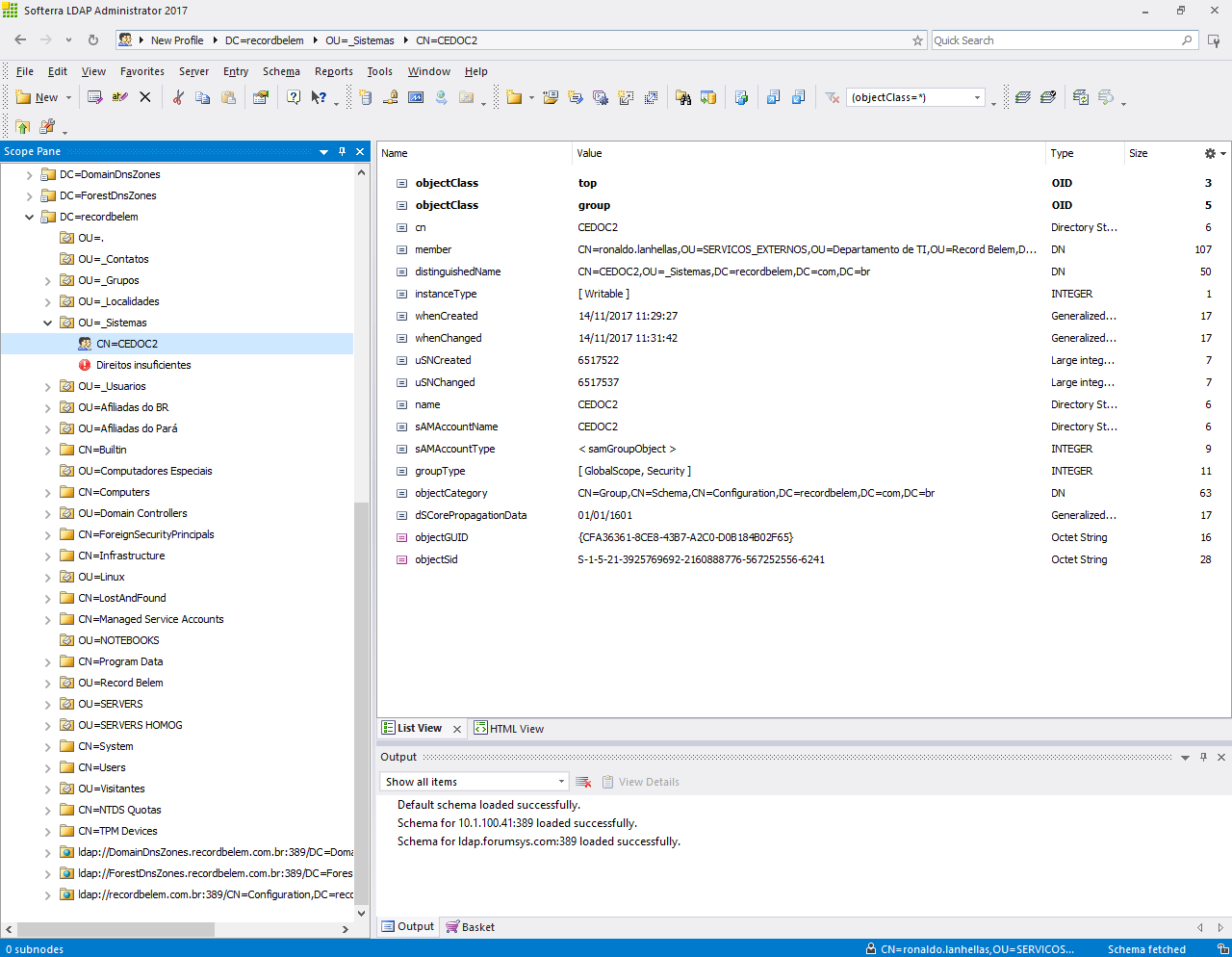
Task: Click the Scope Pane pin icon
Action: (x=342, y=151)
